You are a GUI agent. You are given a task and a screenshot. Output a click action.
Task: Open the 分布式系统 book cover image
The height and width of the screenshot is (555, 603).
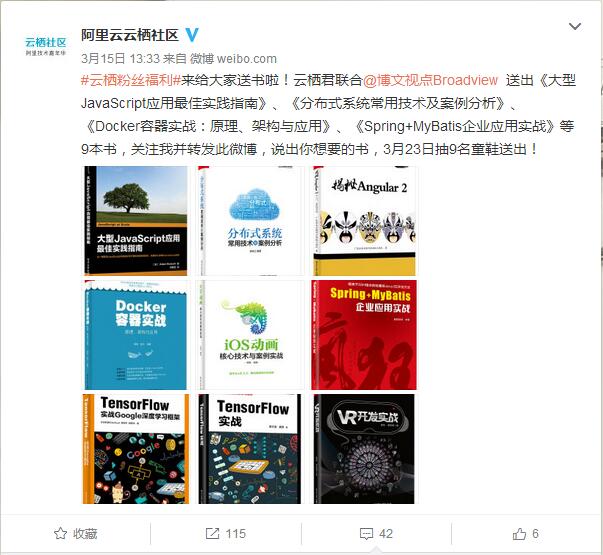(x=250, y=221)
